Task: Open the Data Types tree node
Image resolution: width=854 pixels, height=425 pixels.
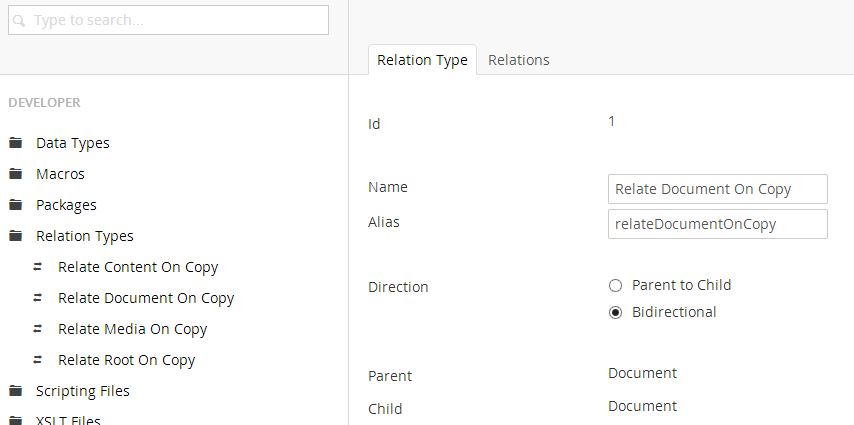Action: click(73, 143)
